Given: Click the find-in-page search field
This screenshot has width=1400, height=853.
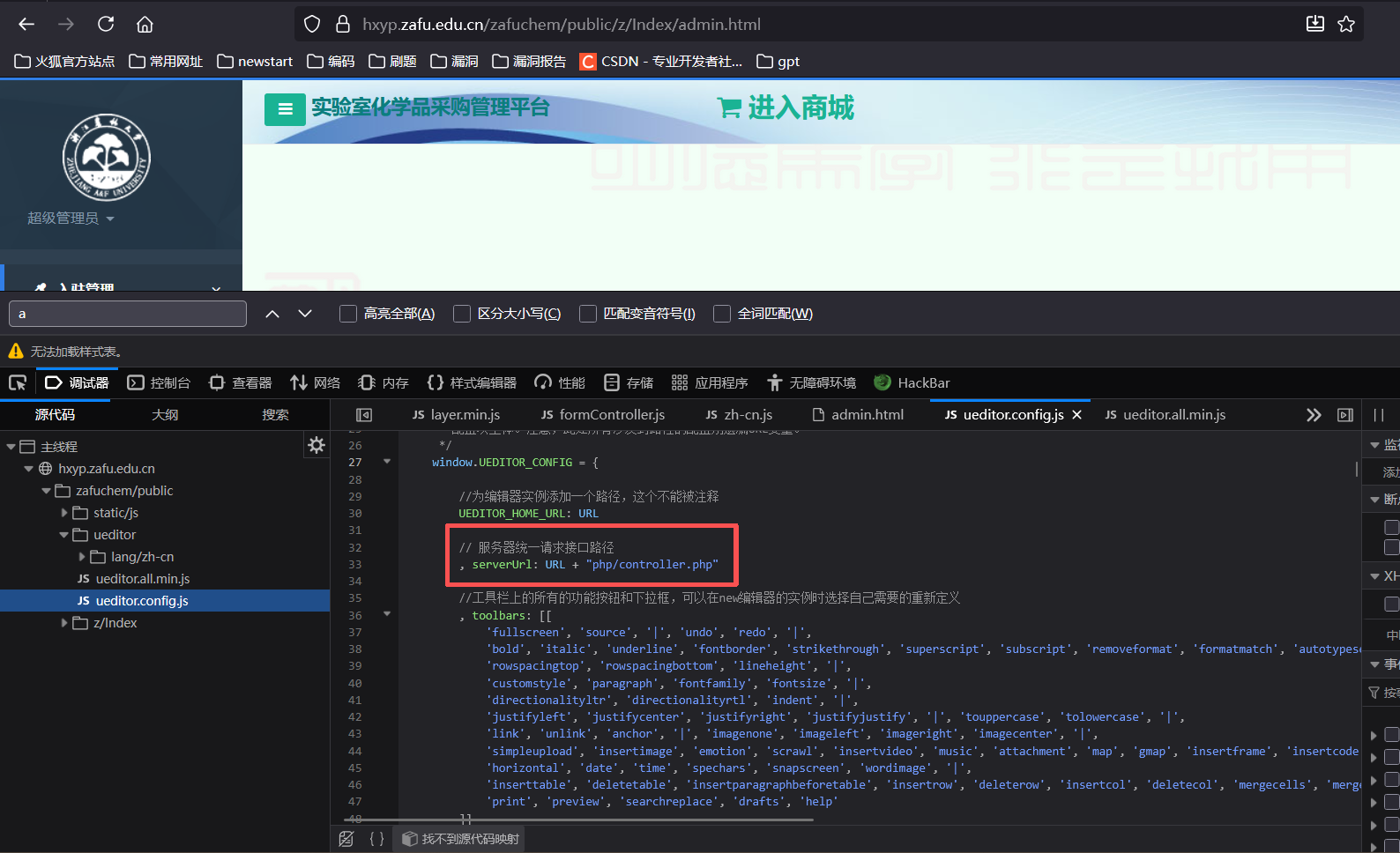Looking at the screenshot, I should [128, 314].
